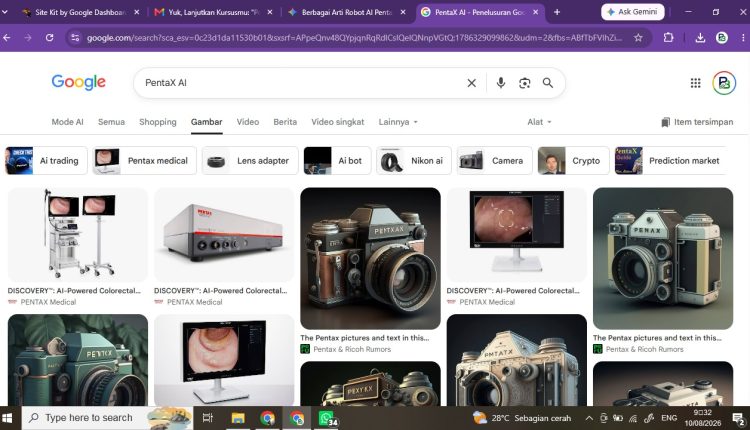Select the Video search tab
Screen dimensions: 750x430
click(248, 122)
